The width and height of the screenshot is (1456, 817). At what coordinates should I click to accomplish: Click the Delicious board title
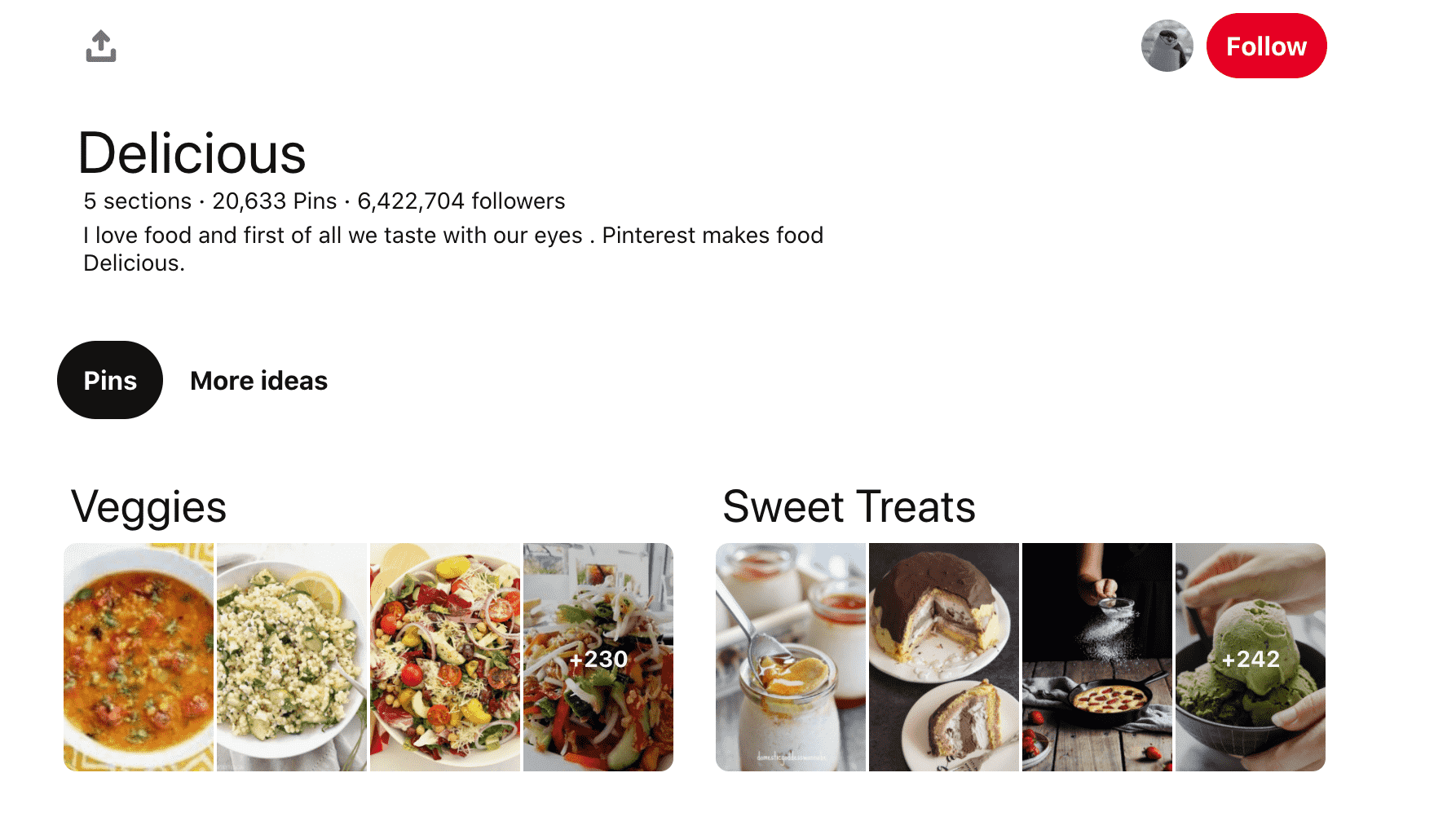(x=192, y=153)
